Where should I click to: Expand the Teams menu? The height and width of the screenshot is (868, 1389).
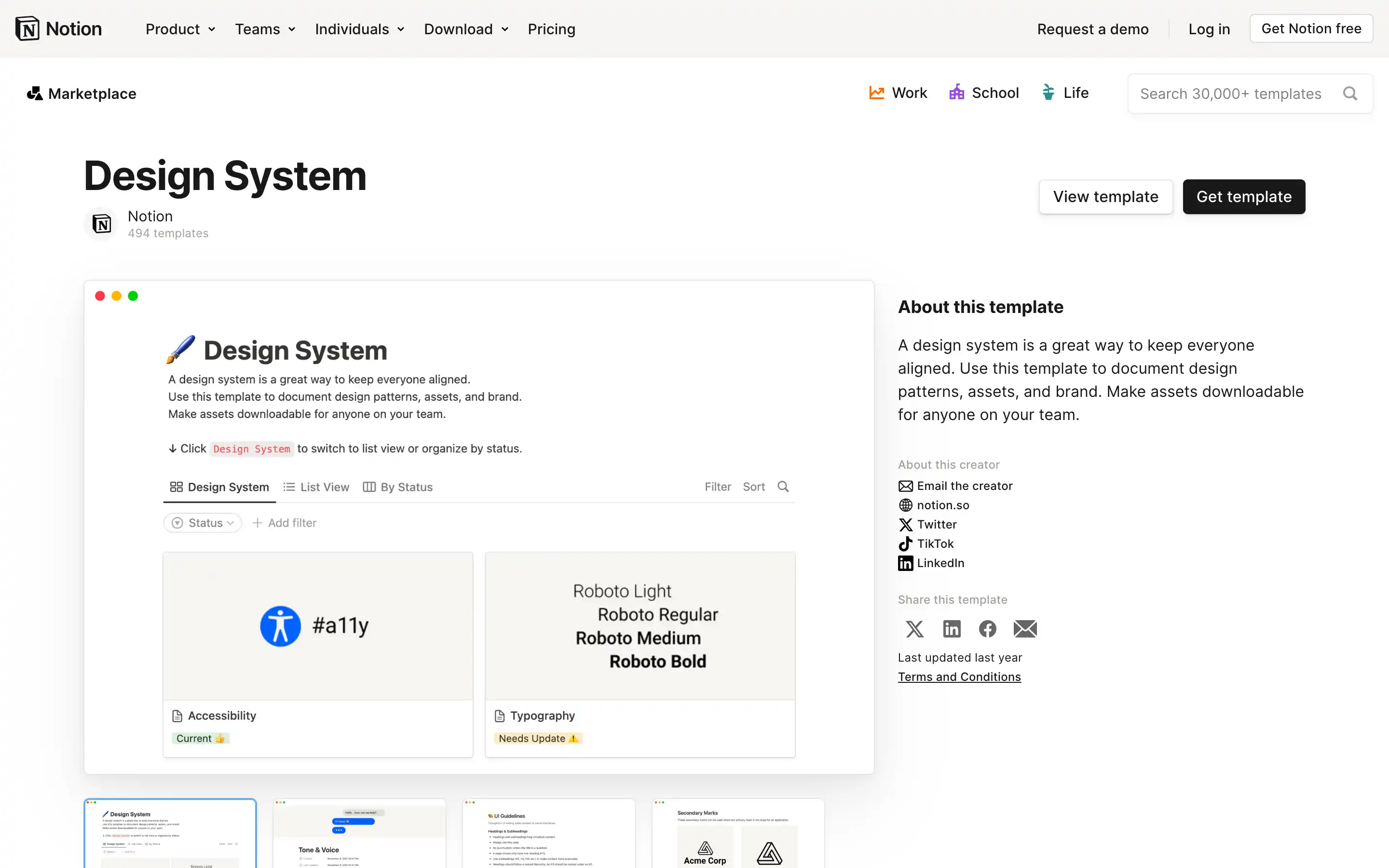[x=265, y=29]
